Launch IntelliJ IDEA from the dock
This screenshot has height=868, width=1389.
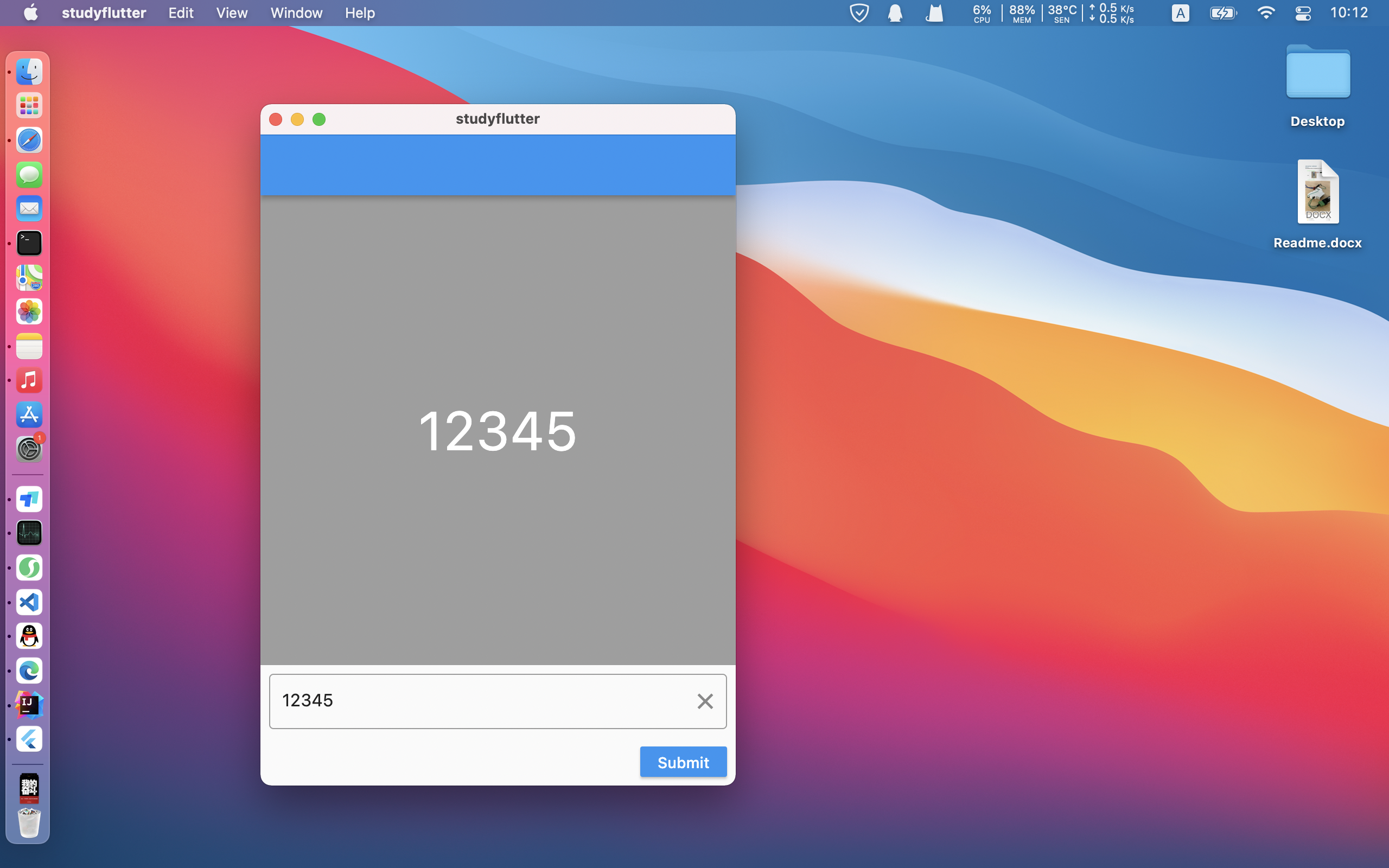tap(29, 704)
